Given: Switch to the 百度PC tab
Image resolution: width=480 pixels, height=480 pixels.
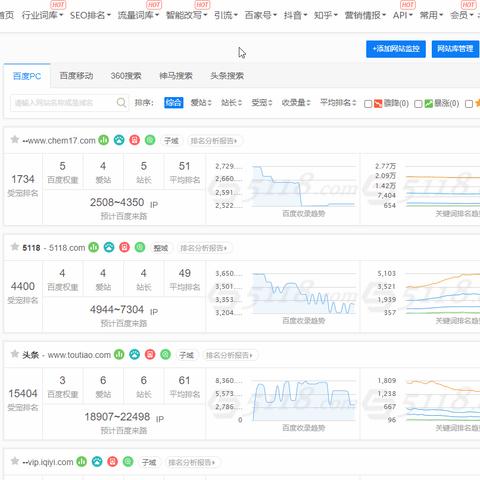Looking at the screenshot, I should [27, 76].
